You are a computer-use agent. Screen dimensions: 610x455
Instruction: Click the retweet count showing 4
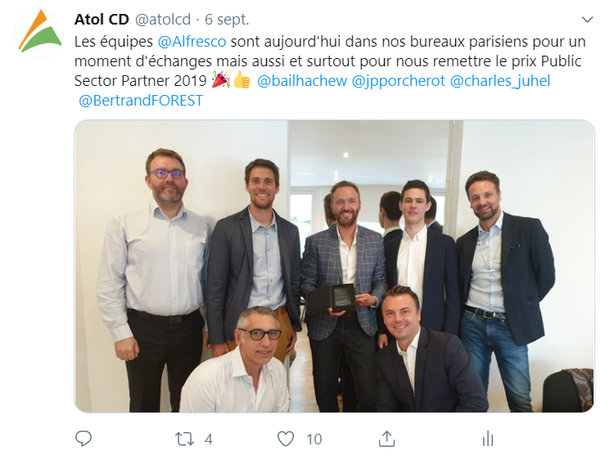coord(209,439)
